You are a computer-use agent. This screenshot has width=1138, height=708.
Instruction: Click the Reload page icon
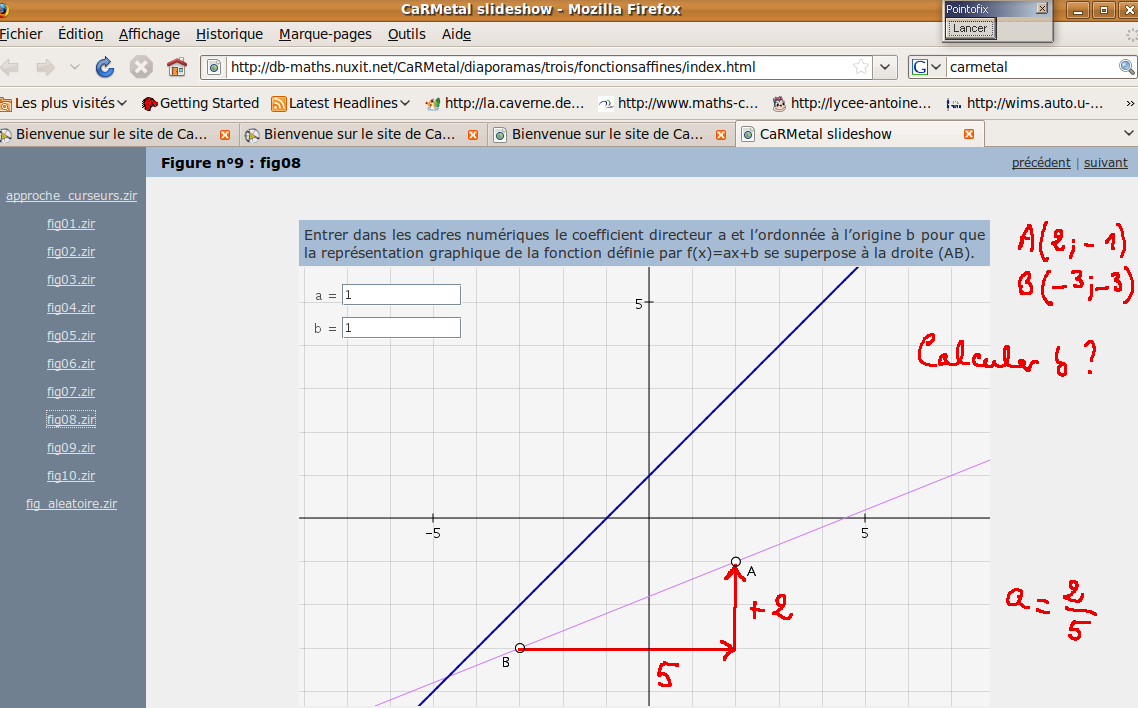click(105, 67)
